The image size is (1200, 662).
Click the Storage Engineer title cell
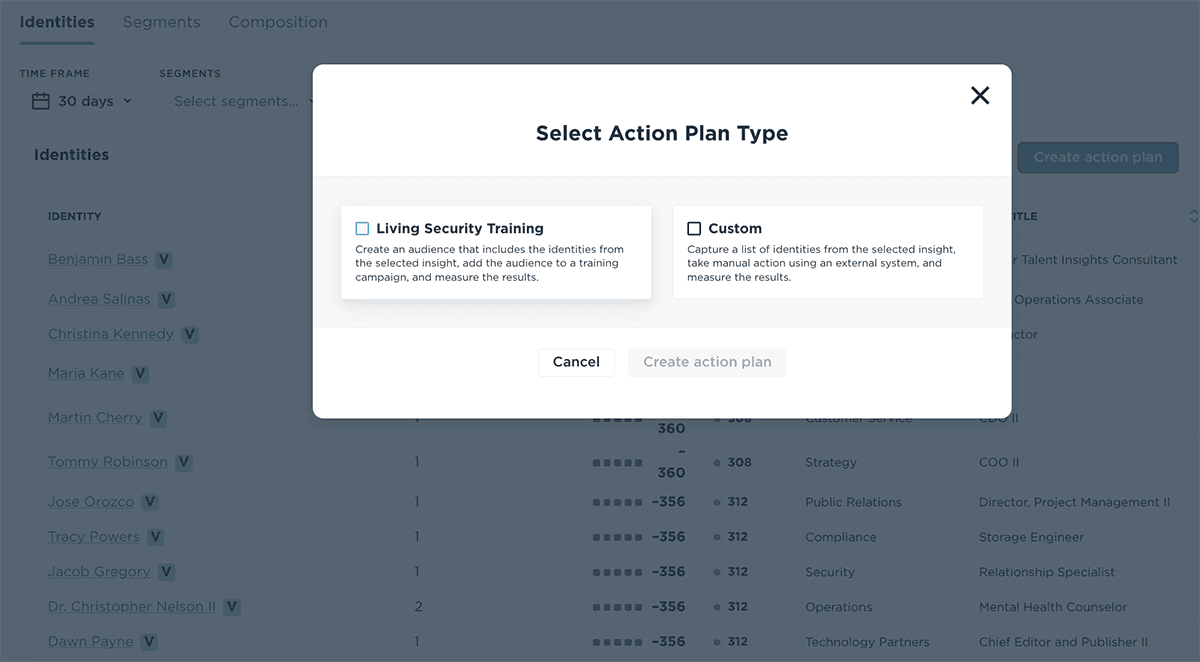coord(1031,537)
